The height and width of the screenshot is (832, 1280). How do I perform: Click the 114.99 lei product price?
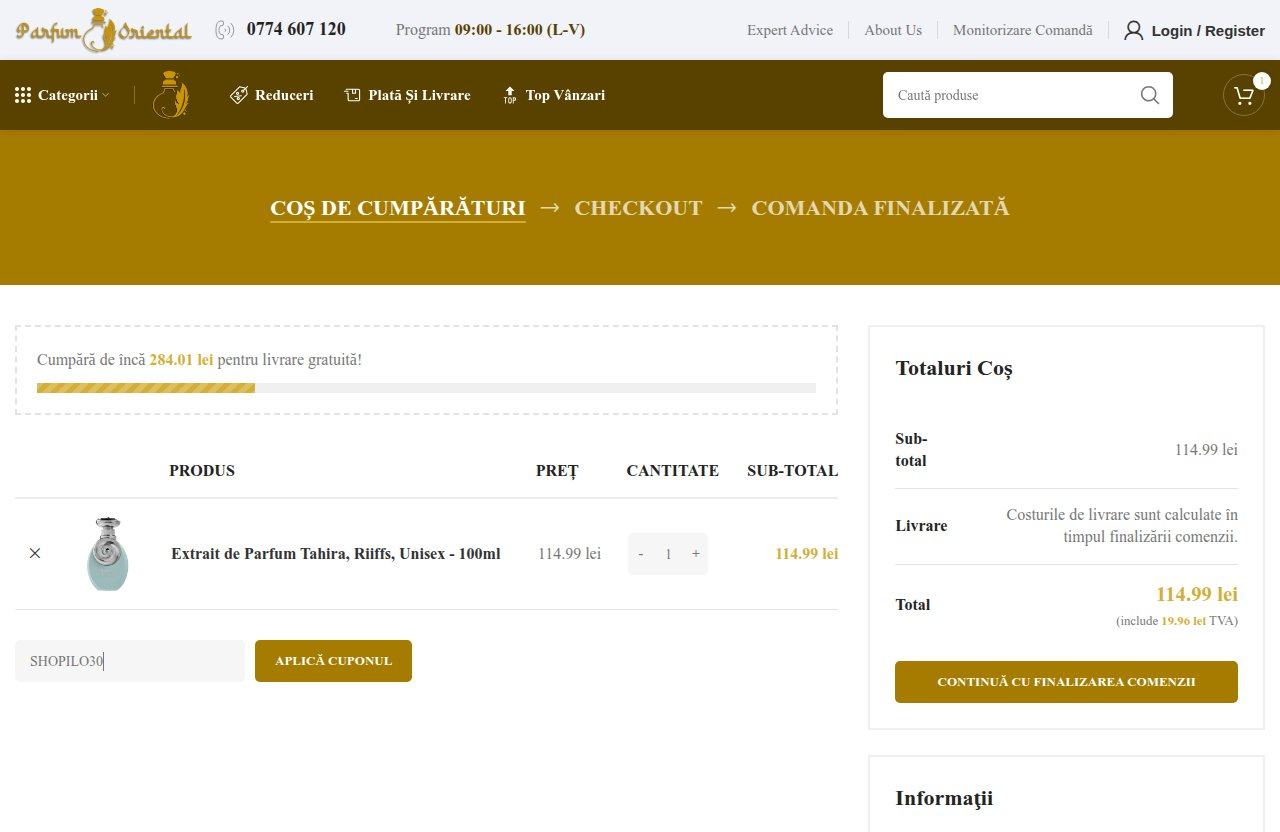569,554
